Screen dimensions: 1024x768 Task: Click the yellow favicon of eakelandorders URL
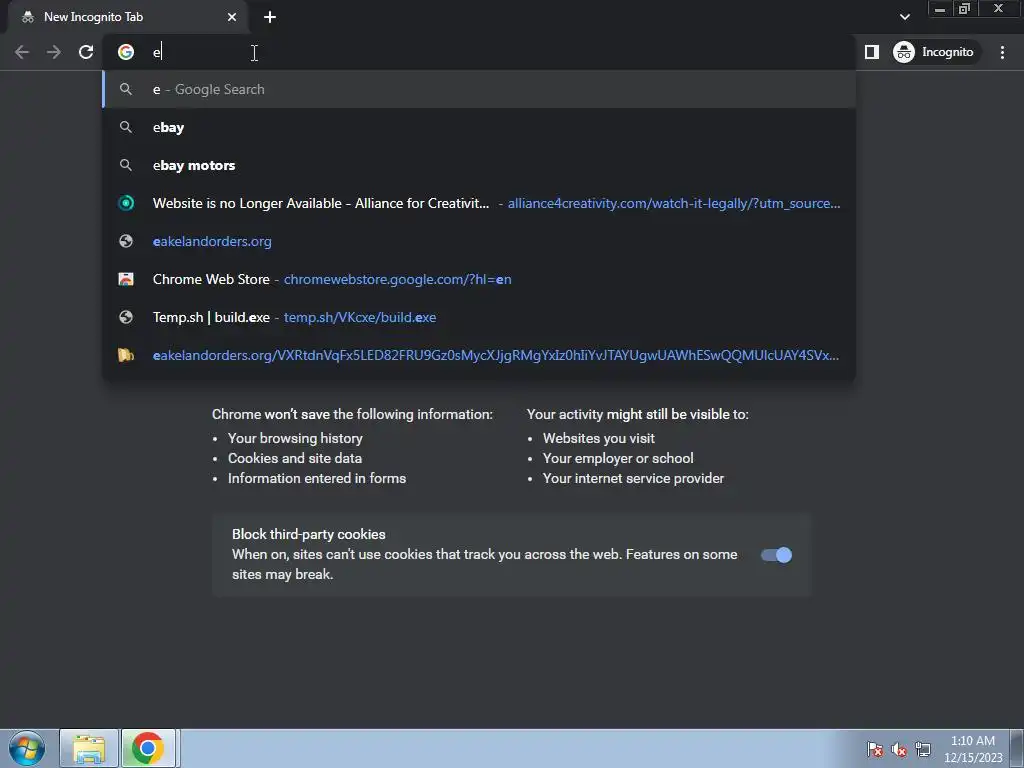point(126,355)
